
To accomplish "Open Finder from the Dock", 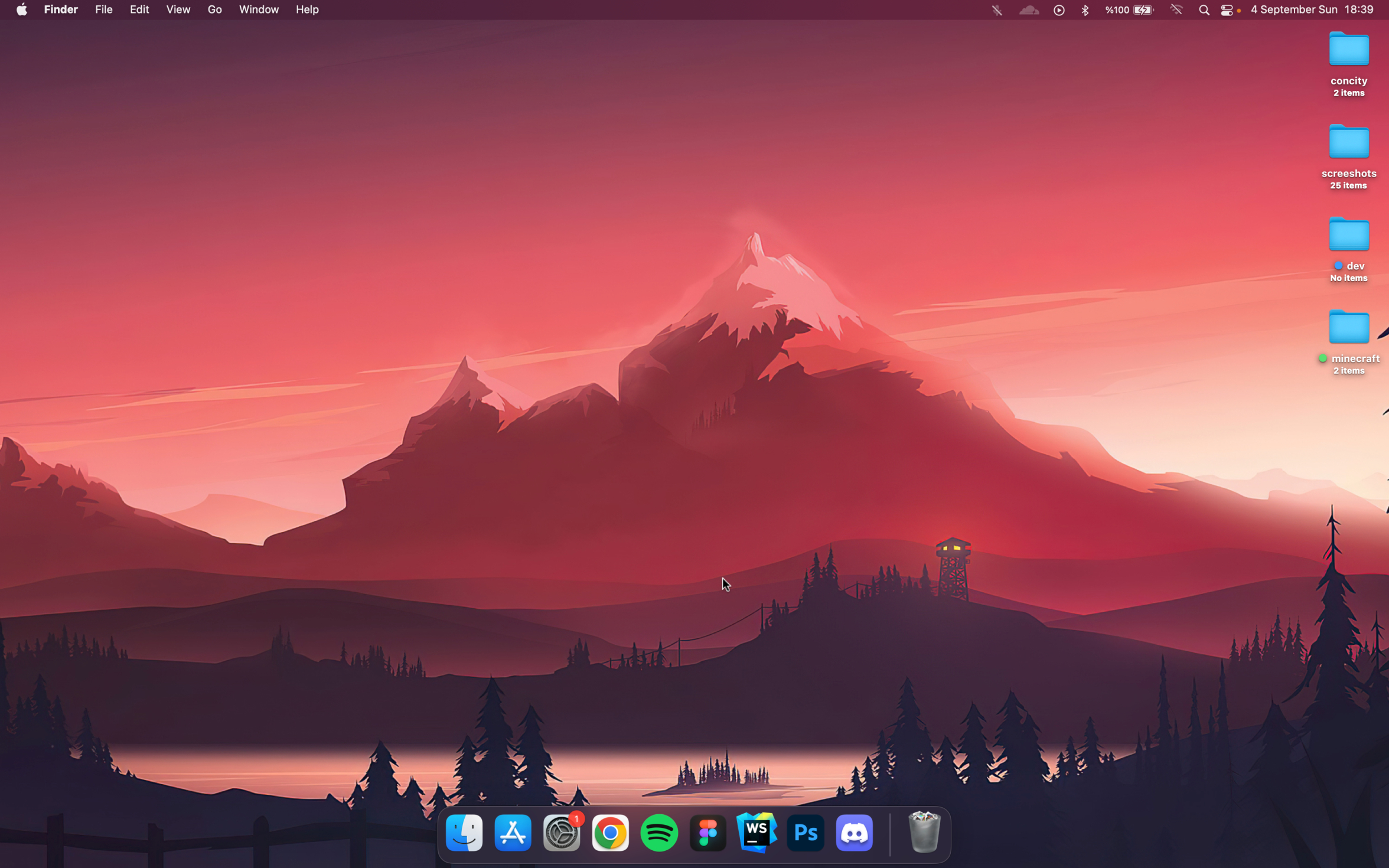I will (464, 833).
